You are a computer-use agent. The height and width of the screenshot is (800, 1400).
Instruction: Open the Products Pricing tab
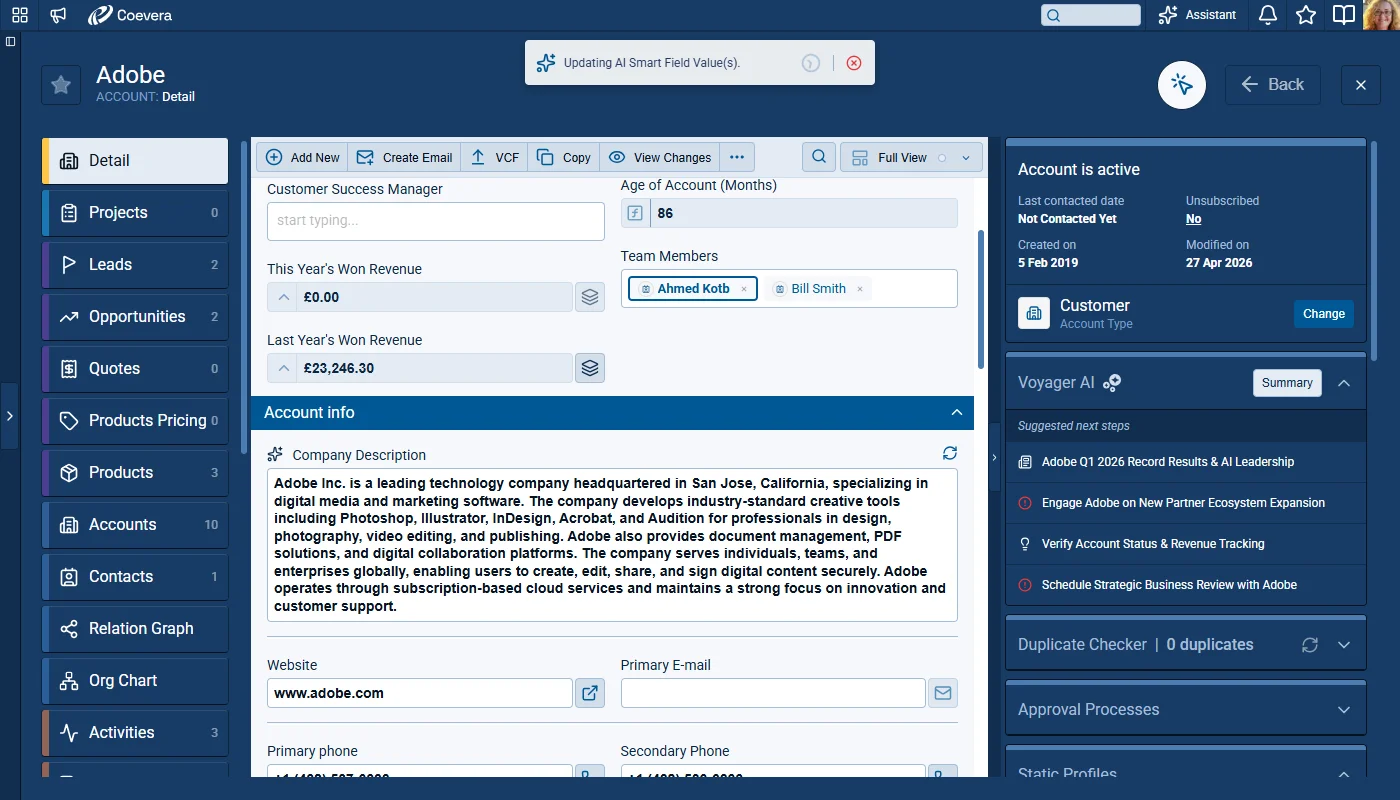[x=135, y=421]
